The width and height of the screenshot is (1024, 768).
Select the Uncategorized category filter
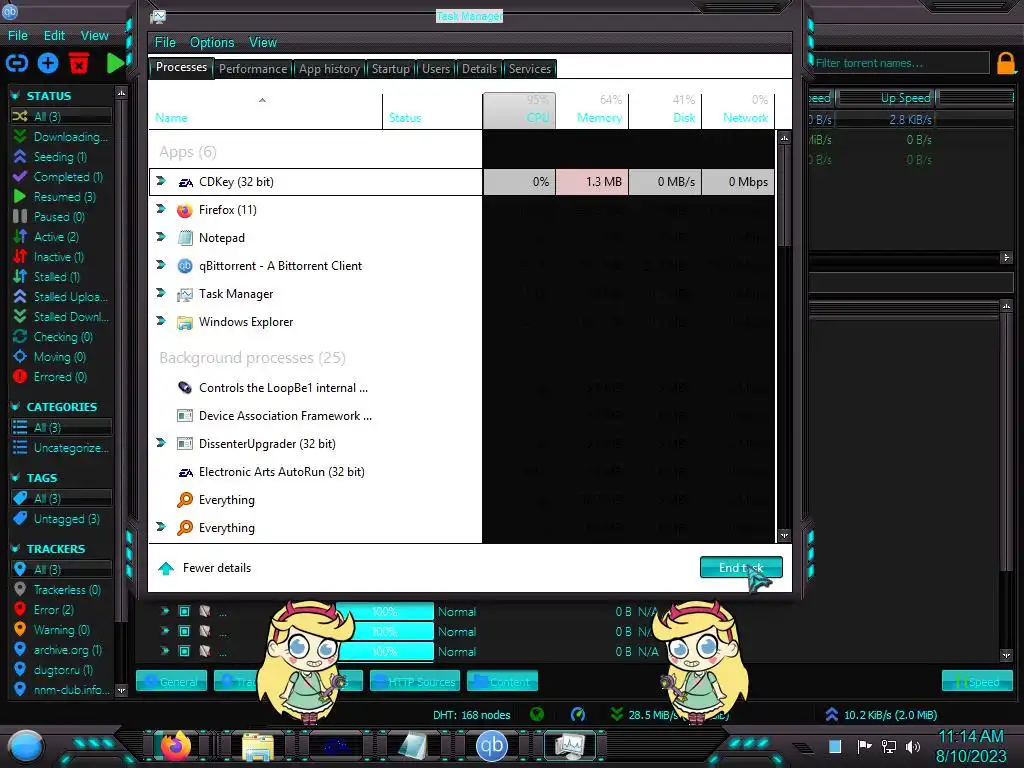(x=61, y=447)
